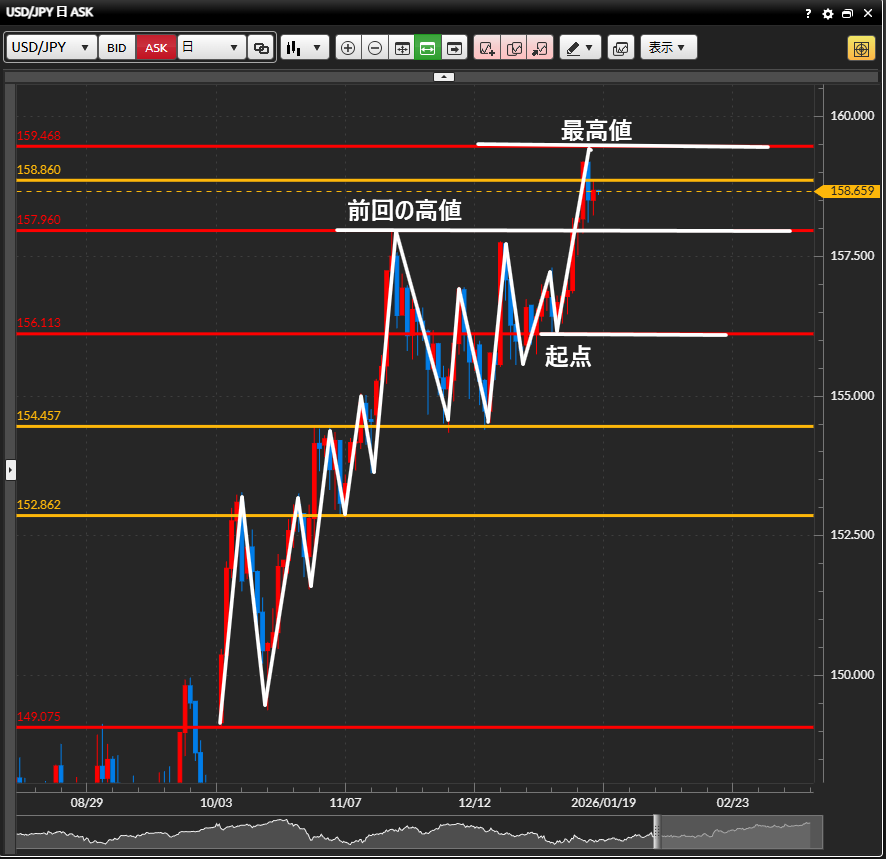The image size is (886, 859).
Task: Open the 表示 display menu
Action: tap(668, 48)
